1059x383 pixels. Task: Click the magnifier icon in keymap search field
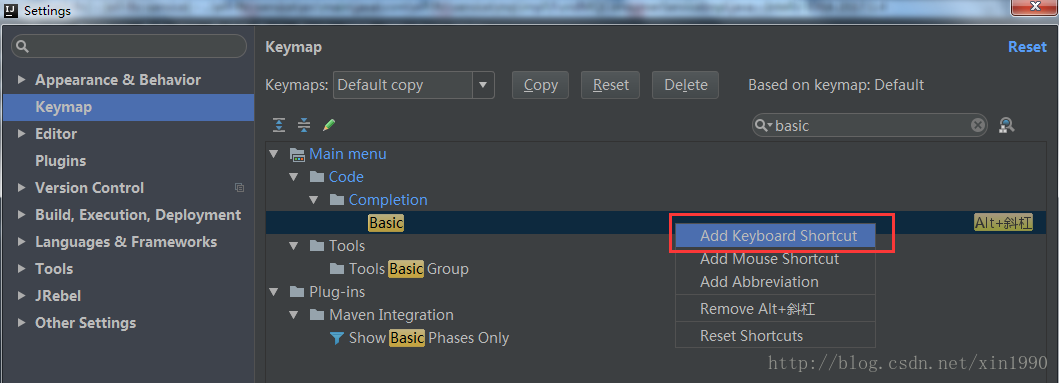point(763,126)
